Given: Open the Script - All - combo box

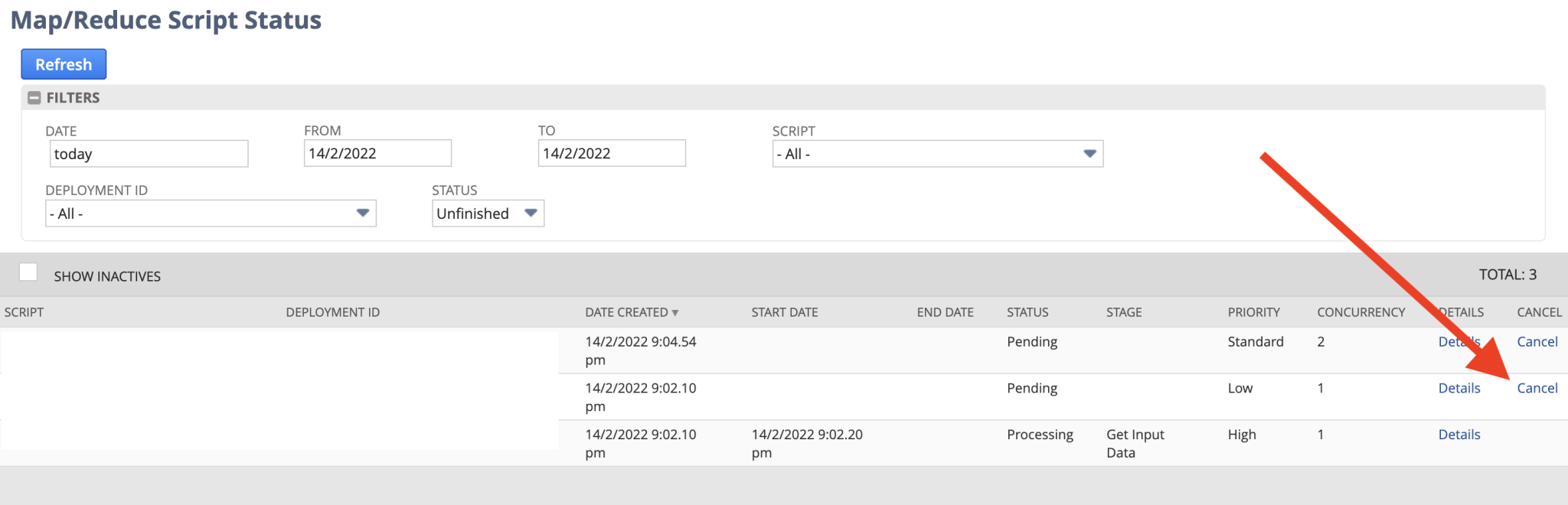Looking at the screenshot, I should tap(937, 154).
